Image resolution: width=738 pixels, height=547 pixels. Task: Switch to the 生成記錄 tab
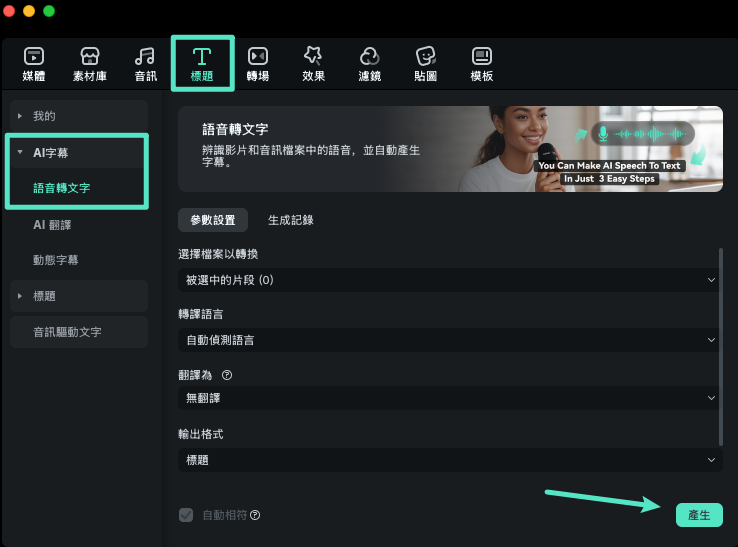291,220
